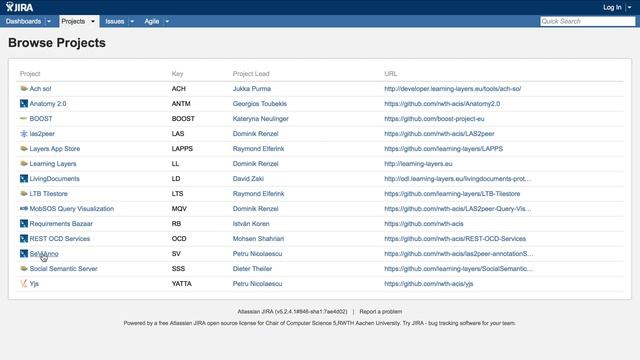Open the SeViAnno project
This screenshot has width=640, height=360.
44,253
